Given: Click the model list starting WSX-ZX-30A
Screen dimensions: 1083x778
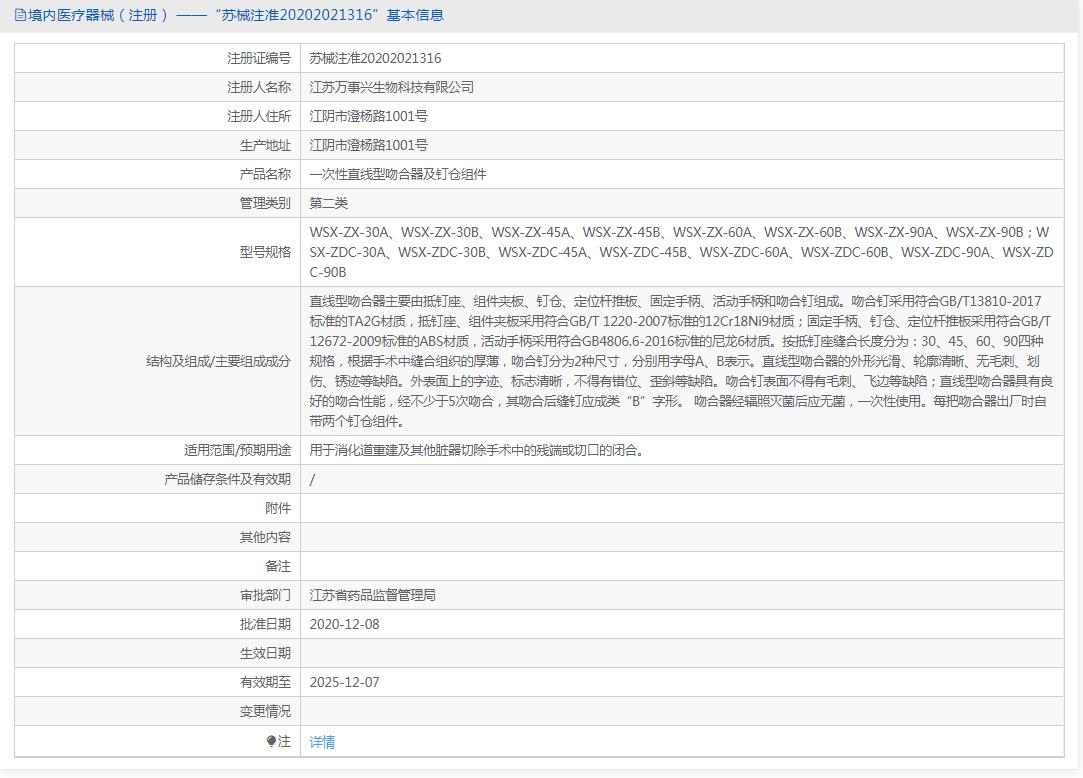Looking at the screenshot, I should tap(681, 252).
